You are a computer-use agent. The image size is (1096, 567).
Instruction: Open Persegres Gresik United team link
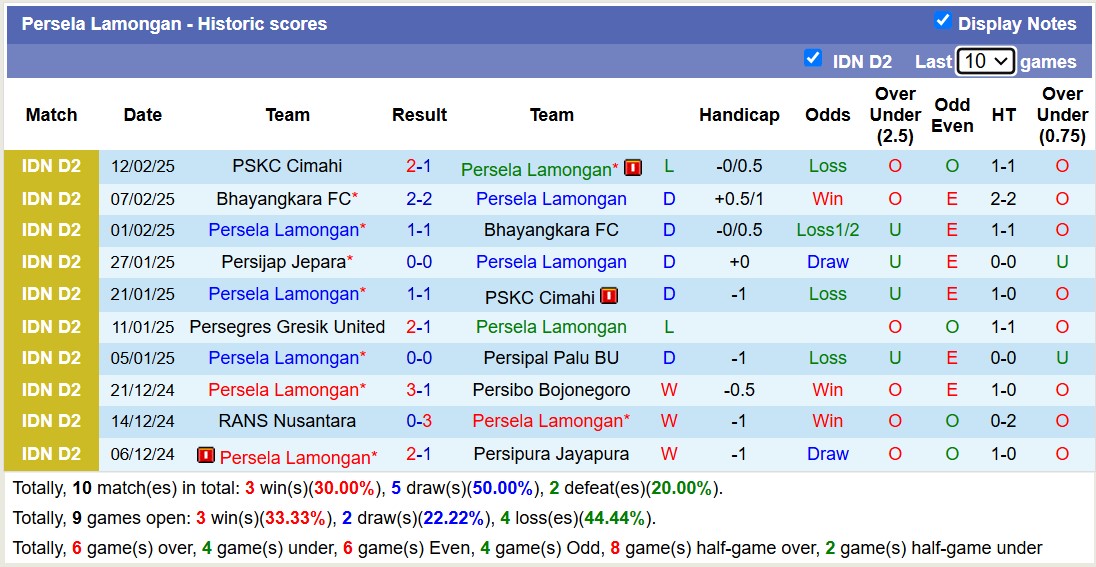pos(287,326)
